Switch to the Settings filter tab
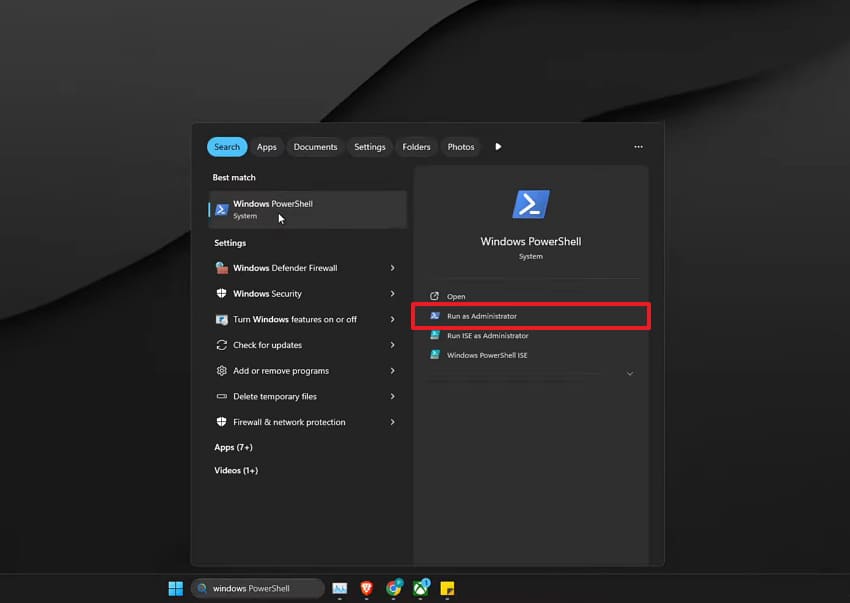This screenshot has height=603, width=850. point(370,147)
